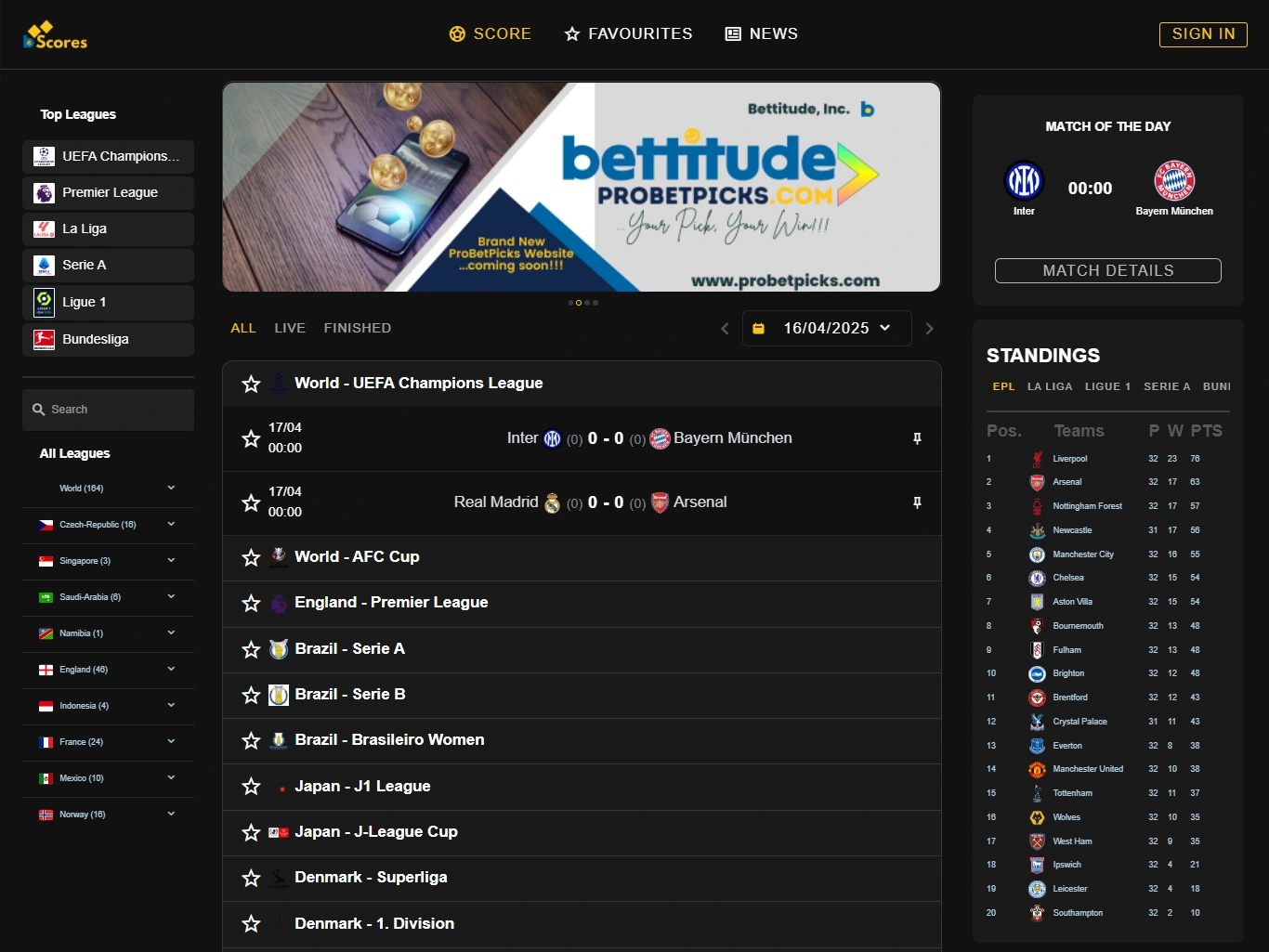
Task: Click Inter crest in Match of the Day
Action: tap(1024, 181)
